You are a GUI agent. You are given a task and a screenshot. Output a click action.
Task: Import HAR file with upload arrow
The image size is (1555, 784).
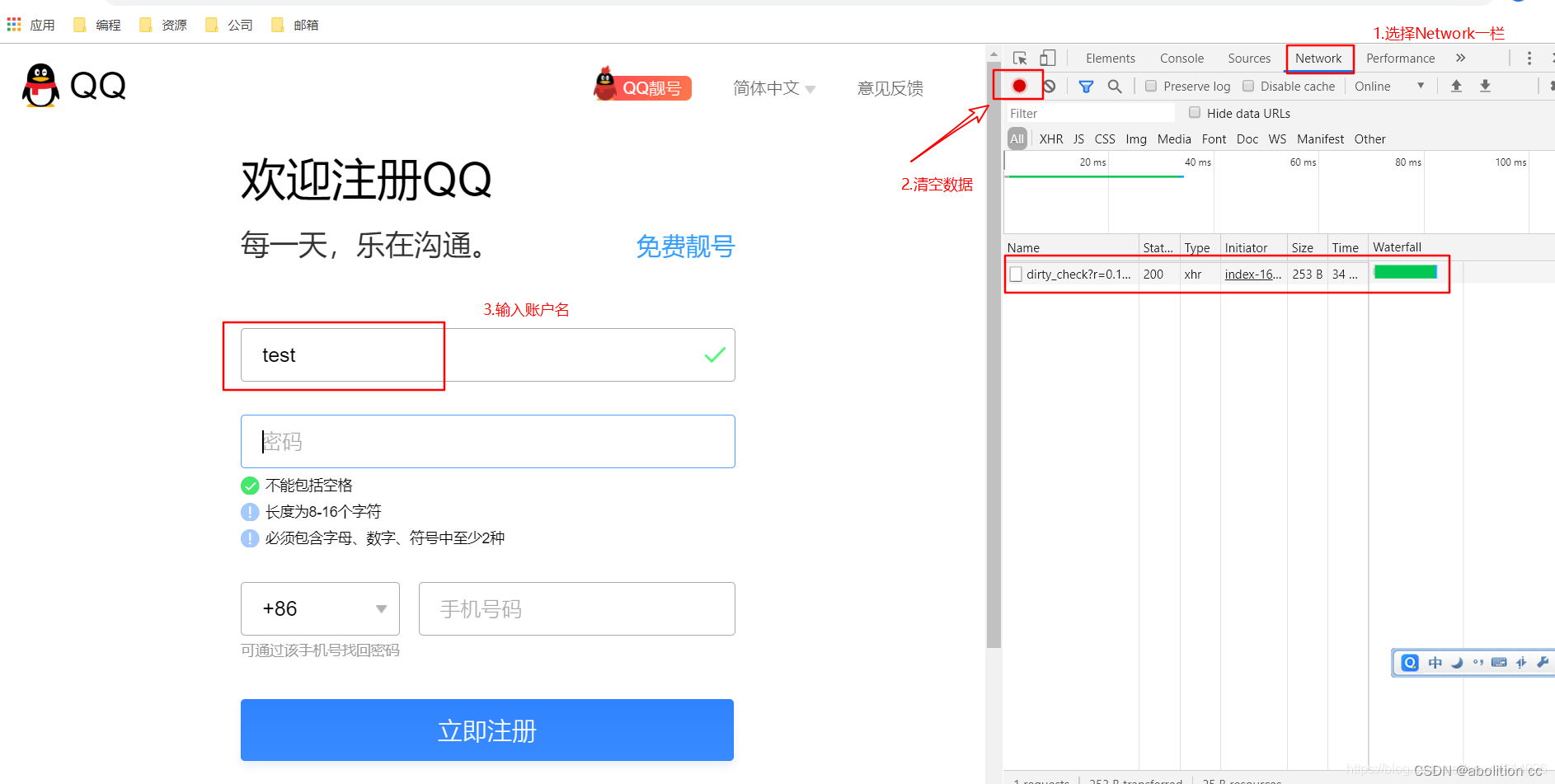tap(1456, 86)
